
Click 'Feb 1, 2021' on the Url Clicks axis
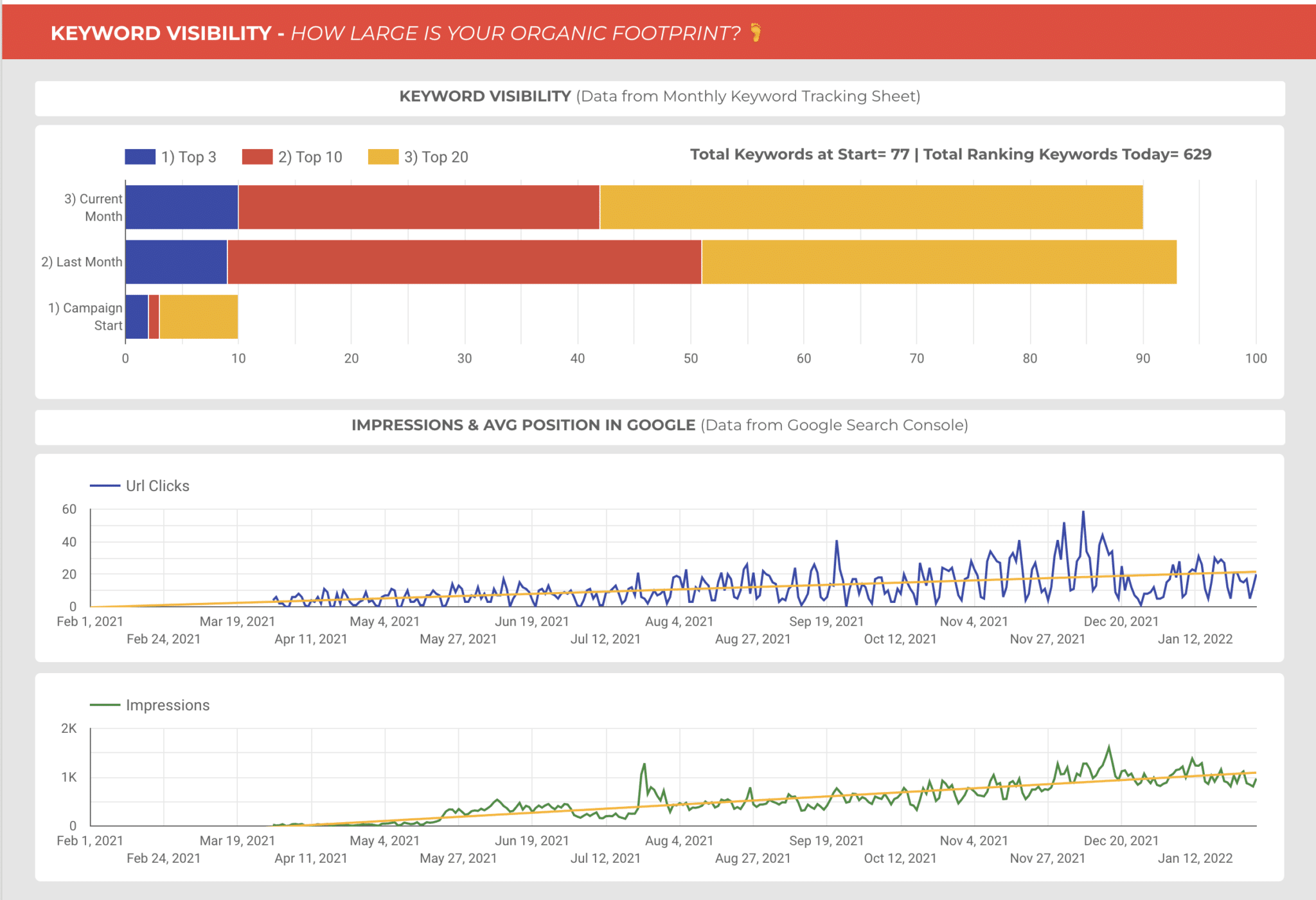90,622
